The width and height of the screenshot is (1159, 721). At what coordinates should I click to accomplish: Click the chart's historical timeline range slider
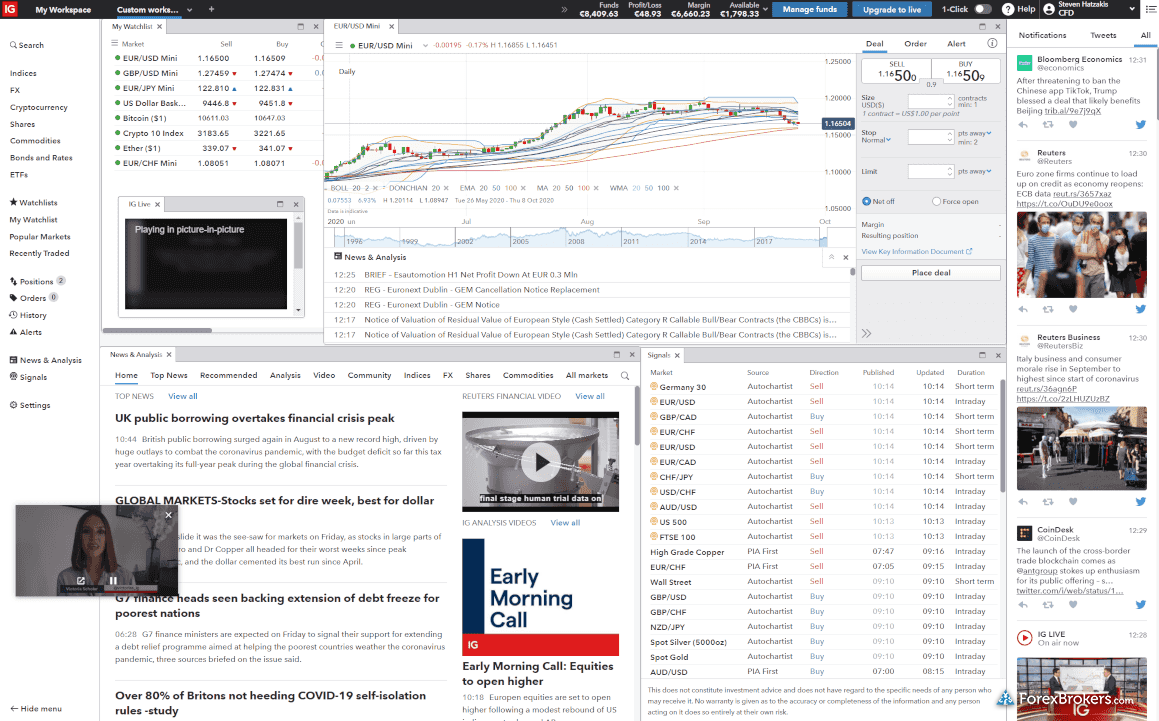[x=580, y=237]
